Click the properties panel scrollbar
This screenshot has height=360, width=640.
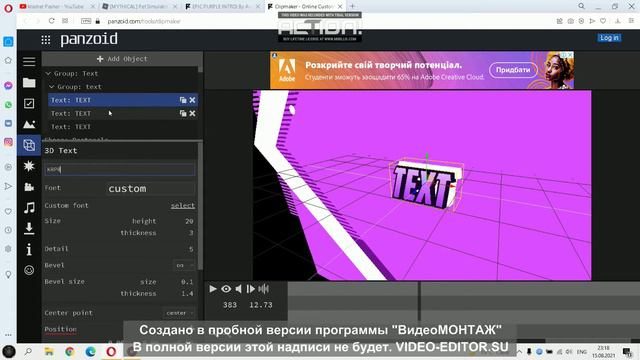click(200, 206)
